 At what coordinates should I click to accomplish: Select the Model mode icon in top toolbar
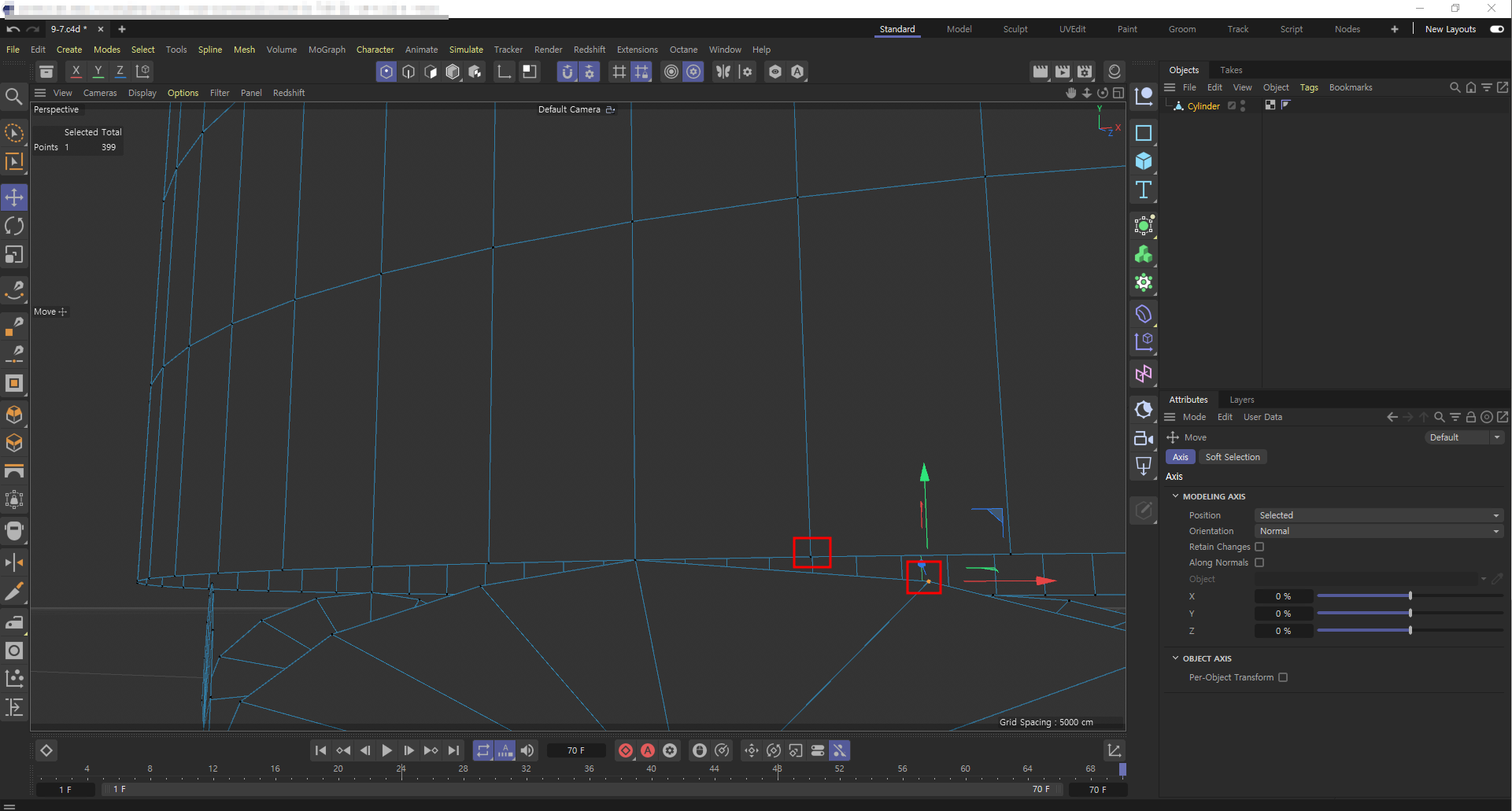pos(453,72)
